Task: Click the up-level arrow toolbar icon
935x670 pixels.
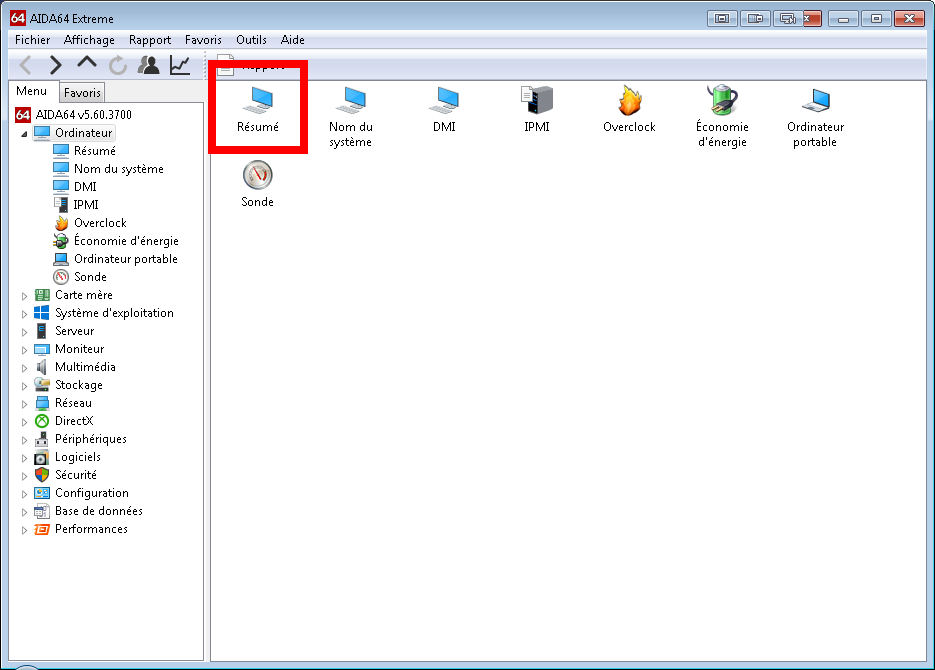Action: [x=87, y=63]
